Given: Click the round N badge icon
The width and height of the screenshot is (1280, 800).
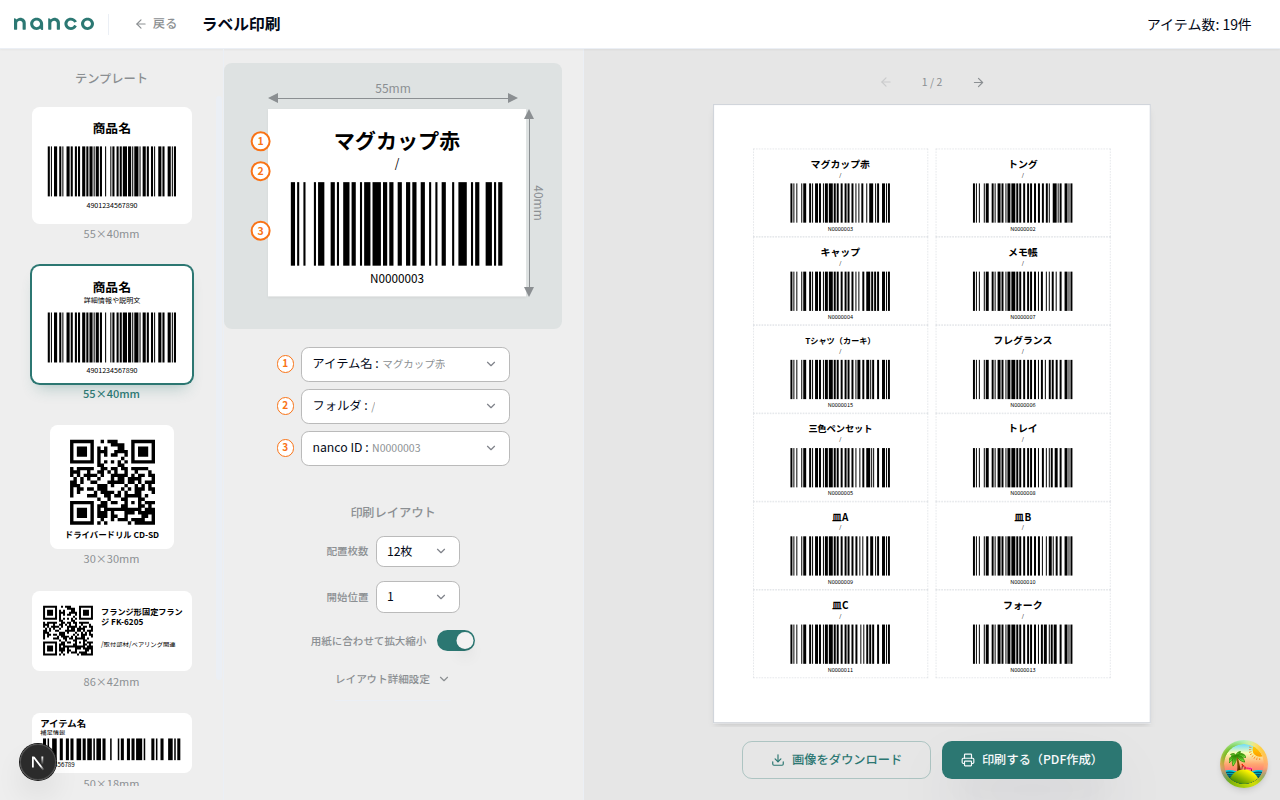Looking at the screenshot, I should point(38,762).
